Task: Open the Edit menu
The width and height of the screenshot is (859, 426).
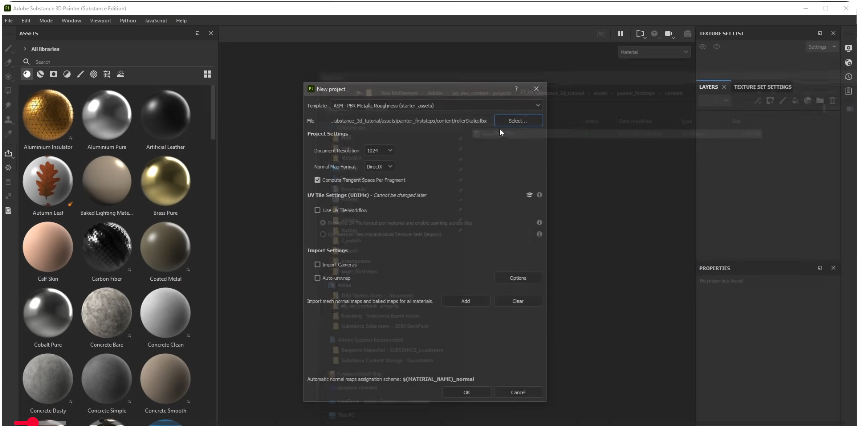Action: [x=26, y=20]
